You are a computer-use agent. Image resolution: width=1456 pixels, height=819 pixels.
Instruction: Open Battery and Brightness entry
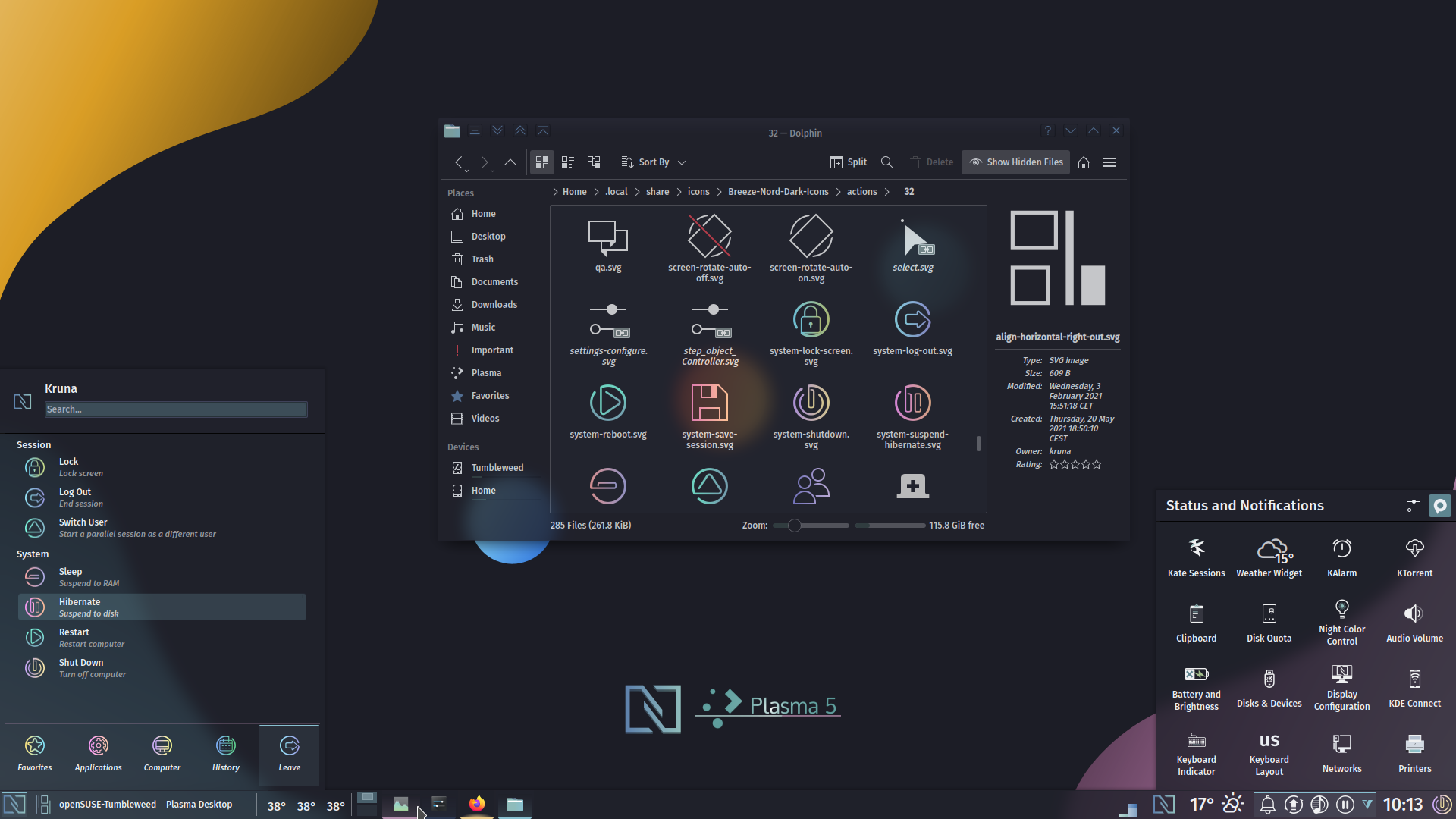pos(1197,689)
